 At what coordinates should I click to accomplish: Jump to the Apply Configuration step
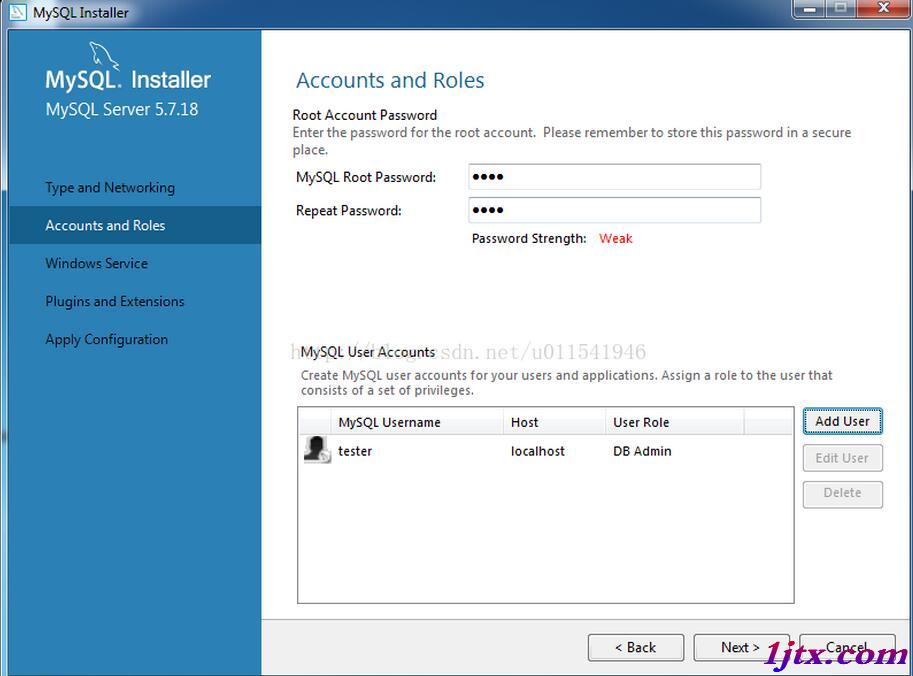pos(107,339)
